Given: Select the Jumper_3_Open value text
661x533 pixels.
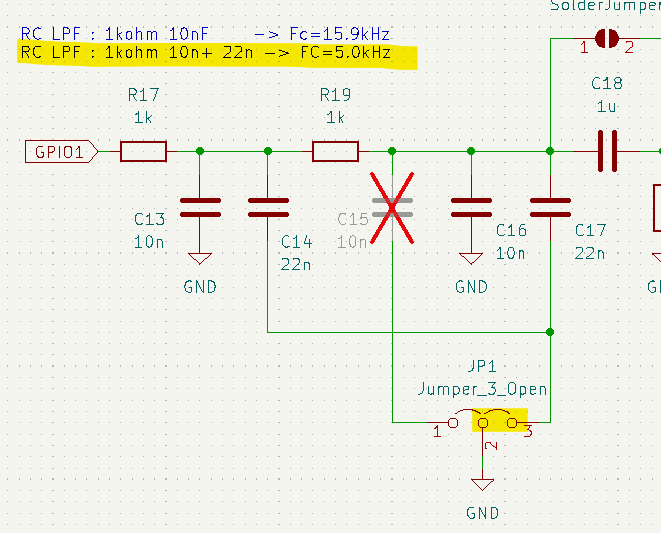Looking at the screenshot, I should click(x=482, y=389).
